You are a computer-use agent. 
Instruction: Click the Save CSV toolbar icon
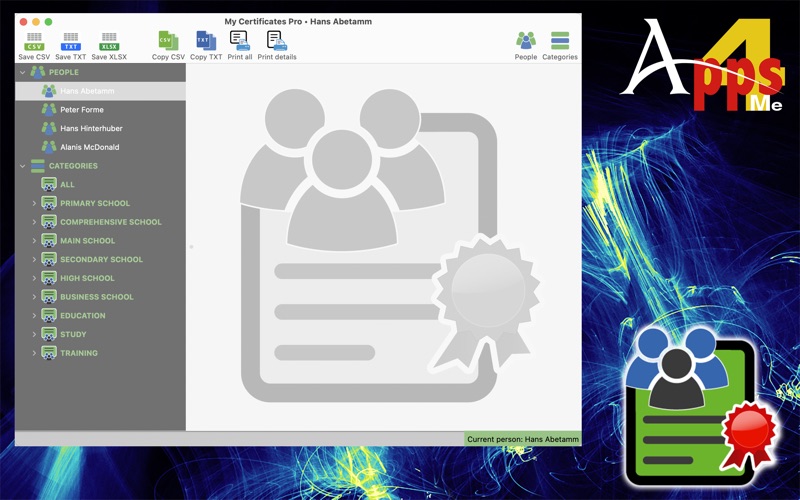[x=34, y=41]
